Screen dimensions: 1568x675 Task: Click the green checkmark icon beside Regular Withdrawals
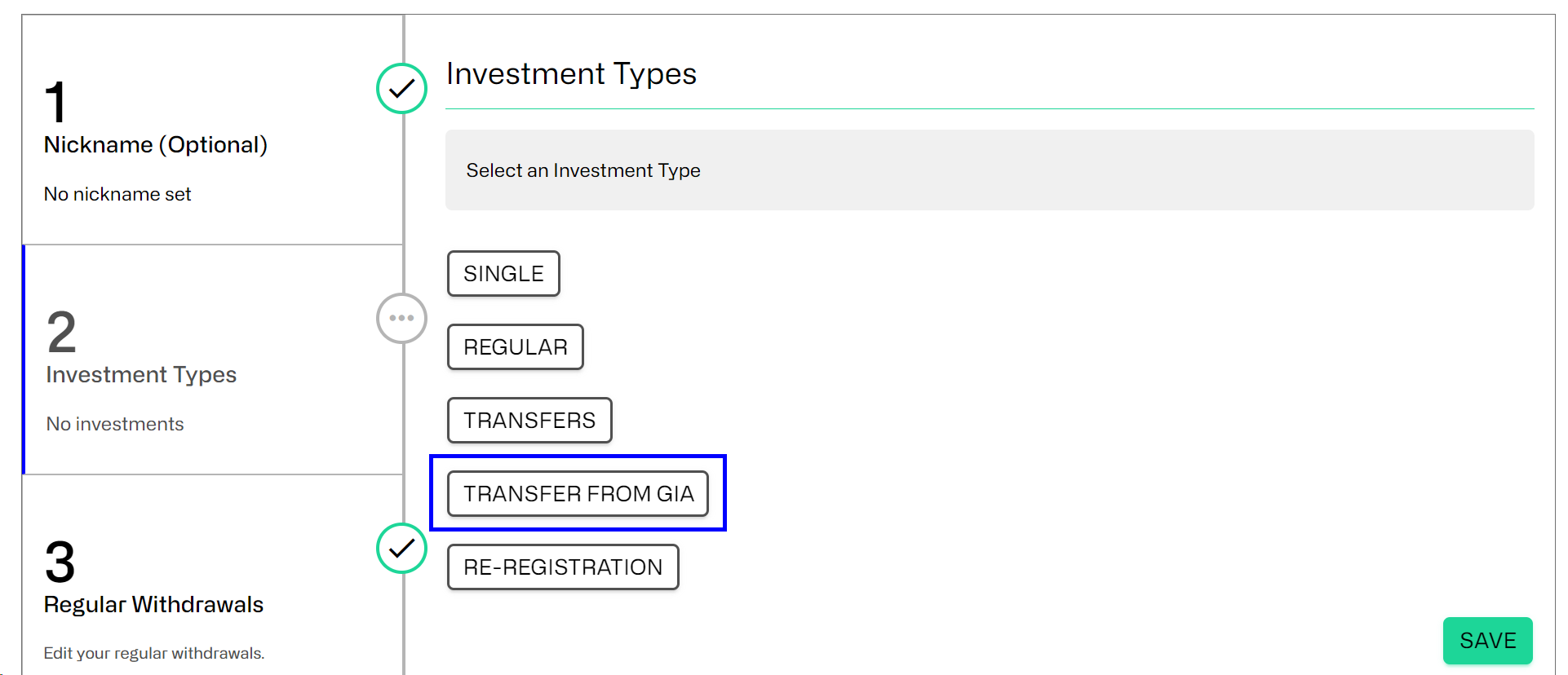(x=401, y=548)
